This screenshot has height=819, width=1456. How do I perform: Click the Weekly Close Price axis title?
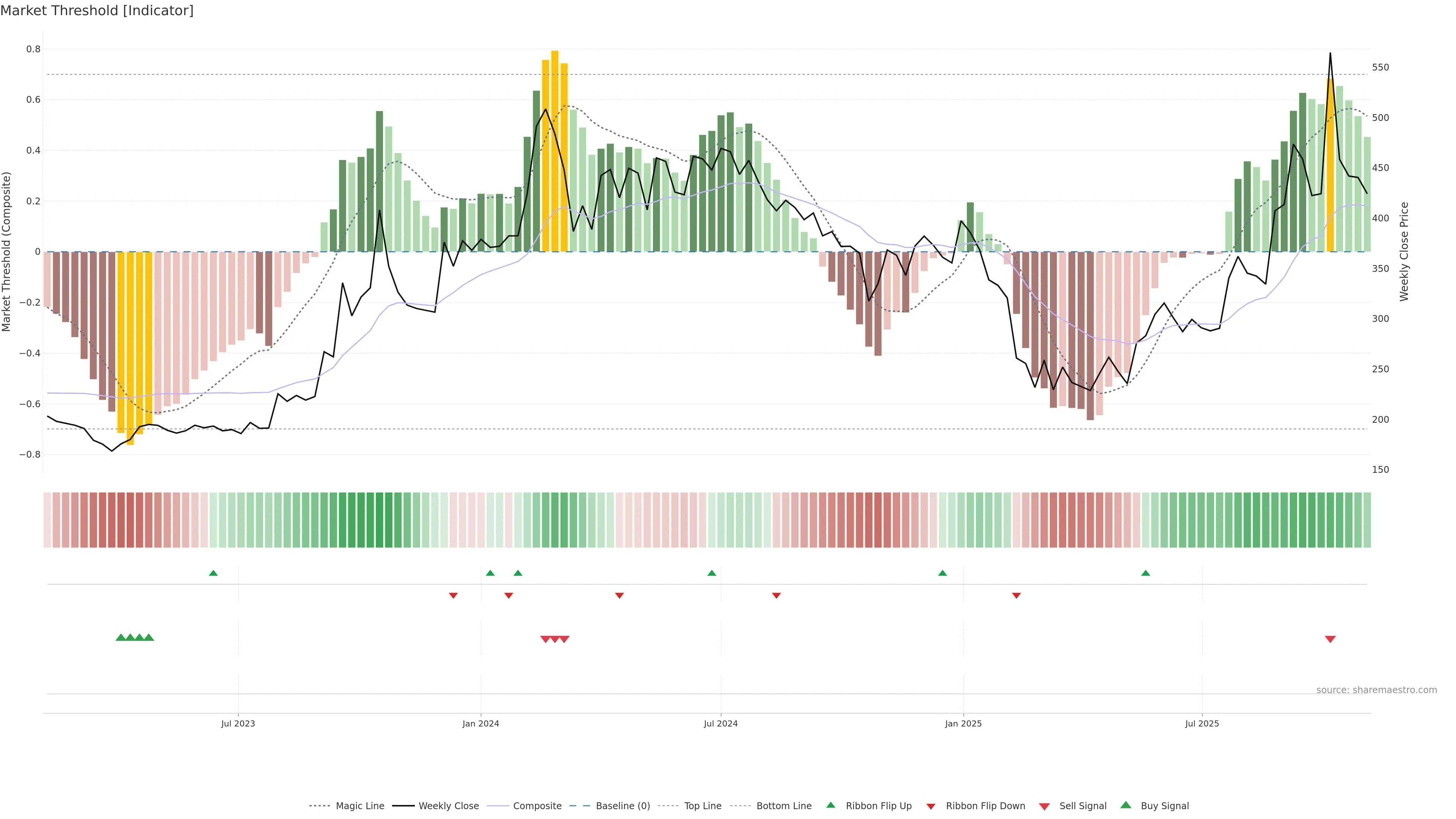(1404, 251)
